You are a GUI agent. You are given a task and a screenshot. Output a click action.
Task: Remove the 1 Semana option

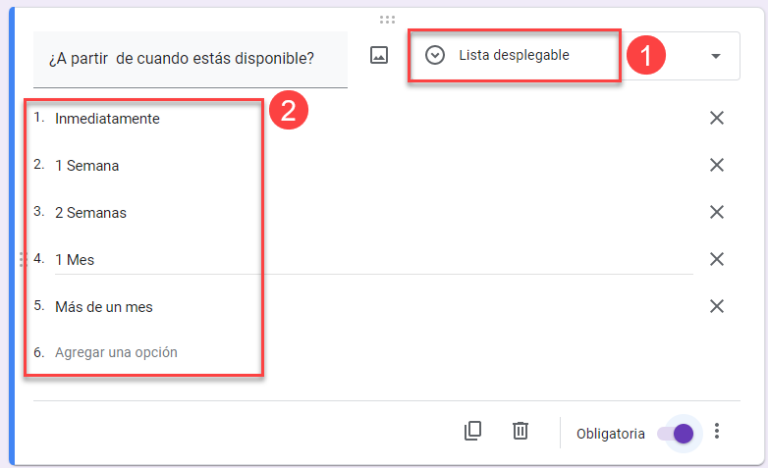717,165
